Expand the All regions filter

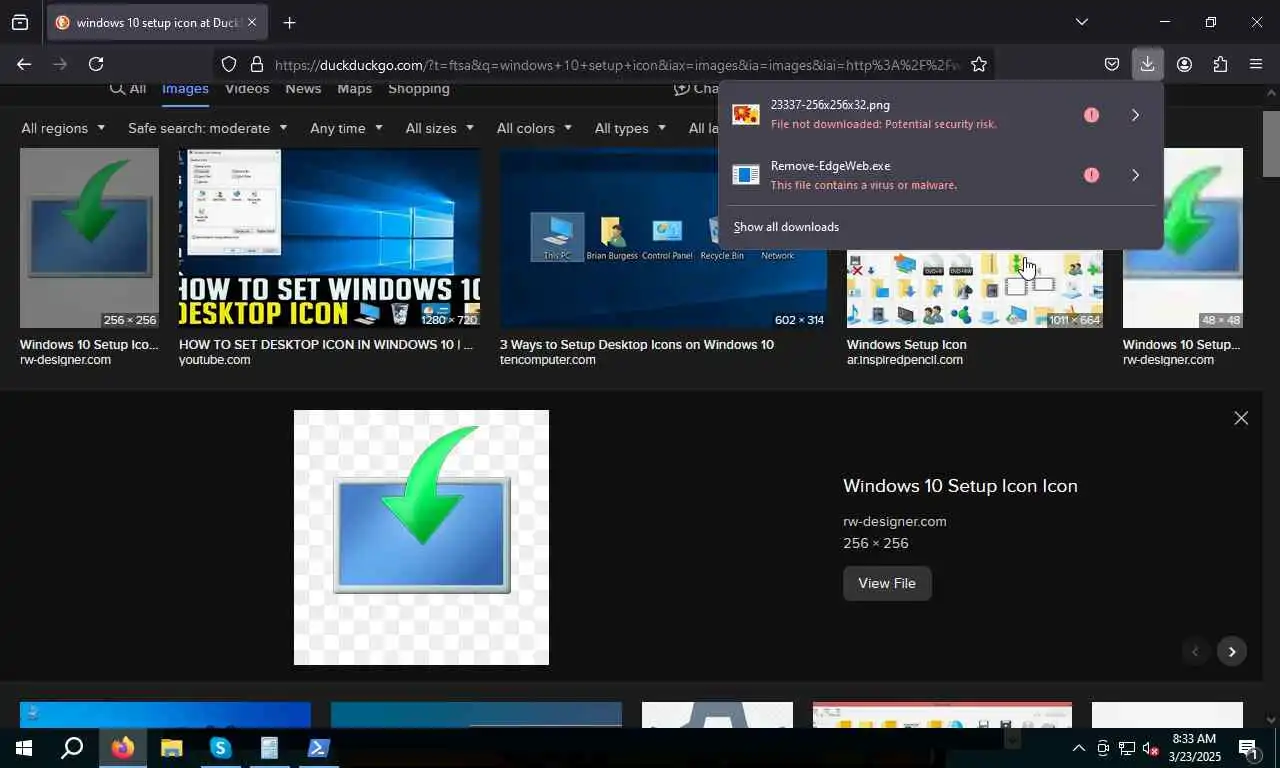pyautogui.click(x=63, y=128)
